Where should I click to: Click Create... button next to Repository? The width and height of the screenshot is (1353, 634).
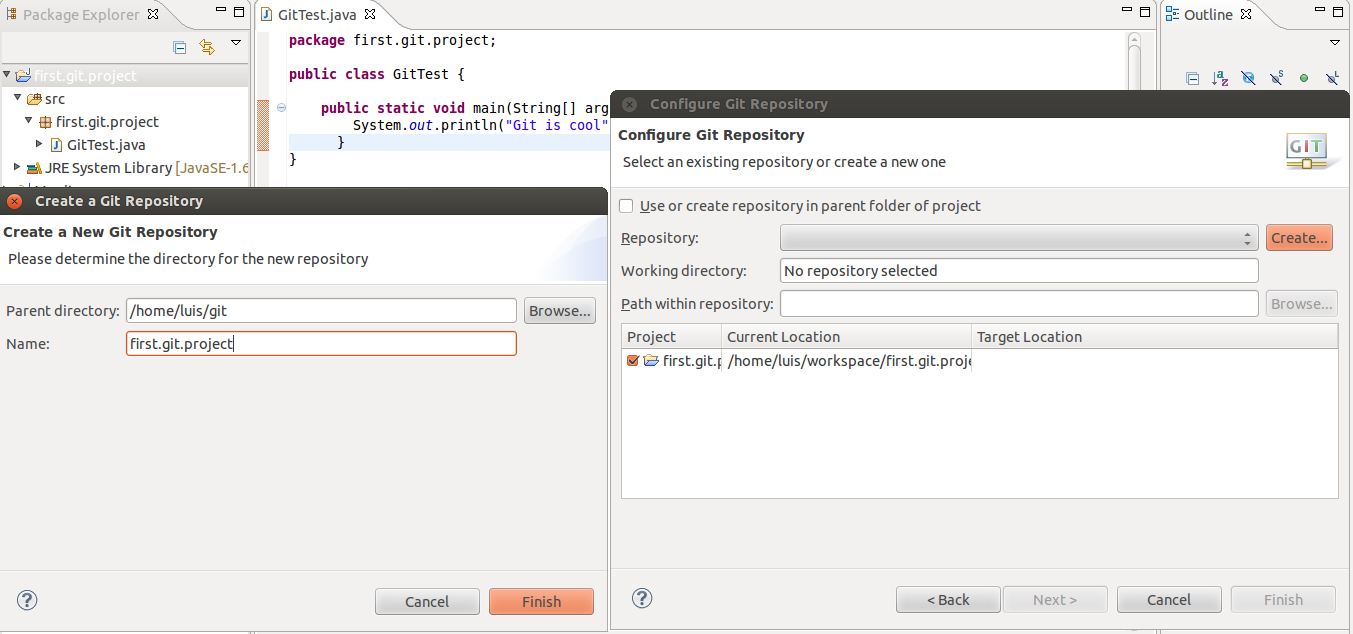click(x=1299, y=237)
